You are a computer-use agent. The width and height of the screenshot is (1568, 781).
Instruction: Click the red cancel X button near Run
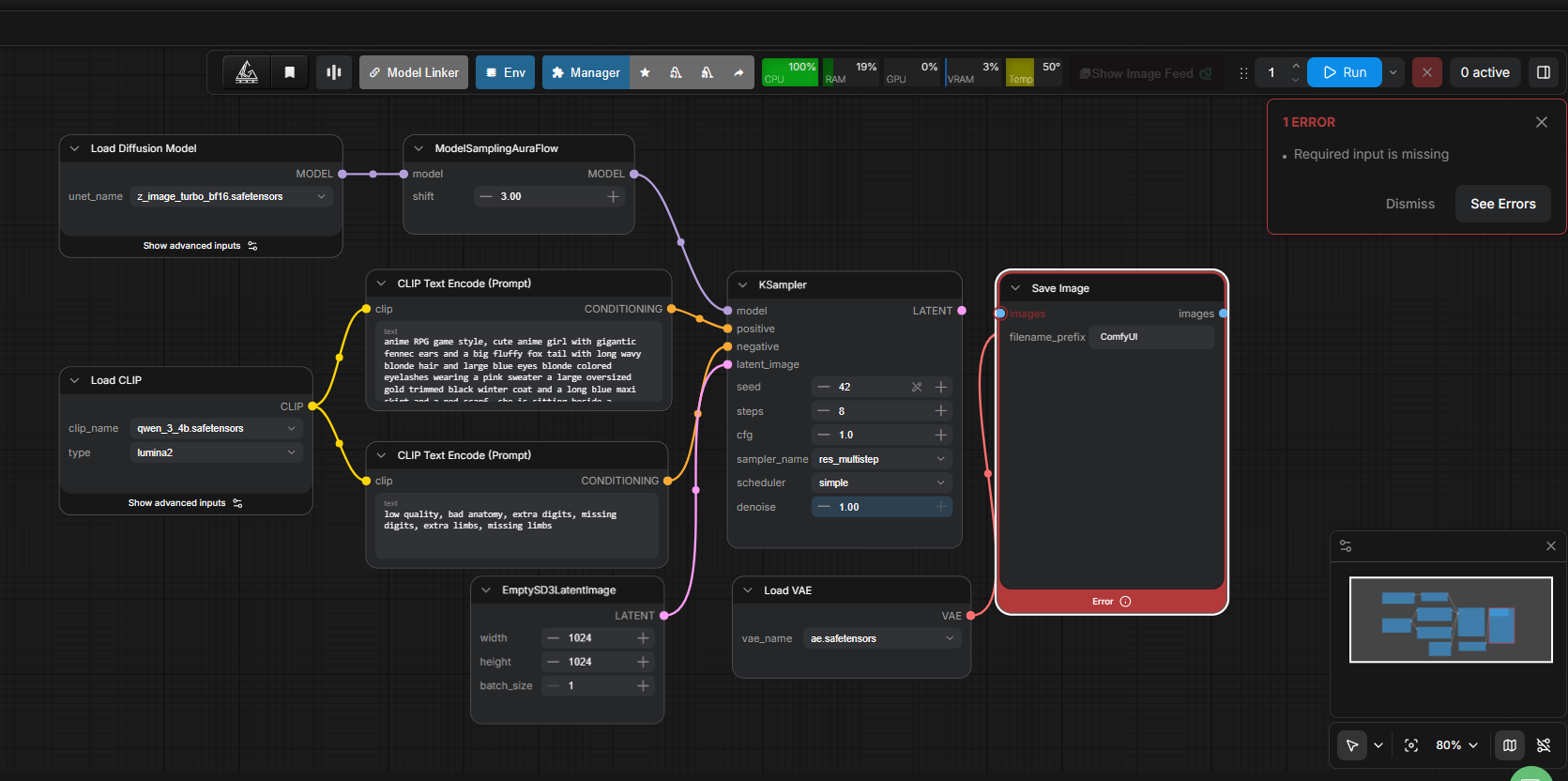pyautogui.click(x=1427, y=72)
